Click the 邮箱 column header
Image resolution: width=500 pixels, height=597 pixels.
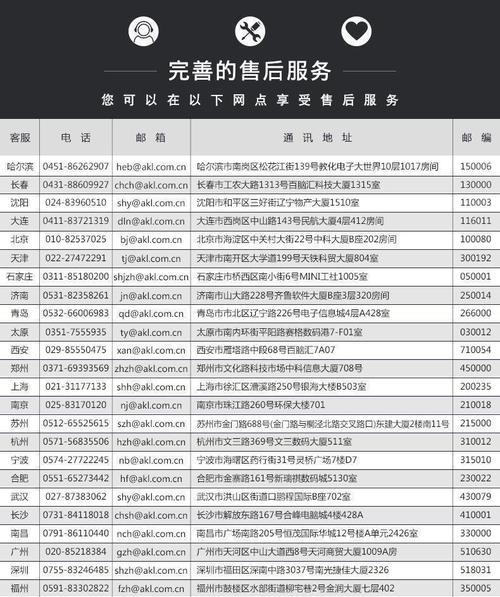[151, 137]
